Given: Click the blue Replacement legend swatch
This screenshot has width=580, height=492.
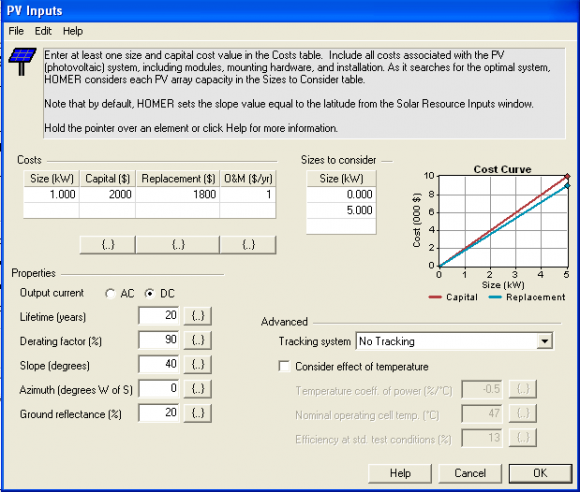Looking at the screenshot, I should pos(495,297).
